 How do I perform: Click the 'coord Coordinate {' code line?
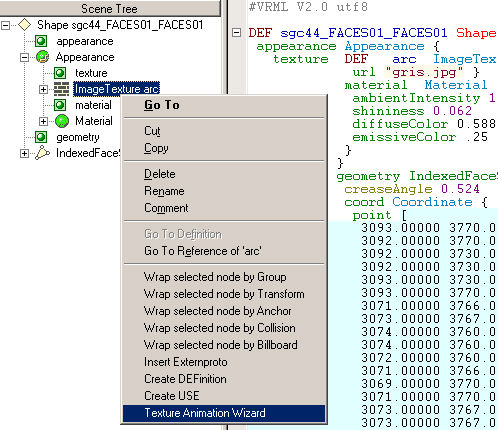[416, 202]
